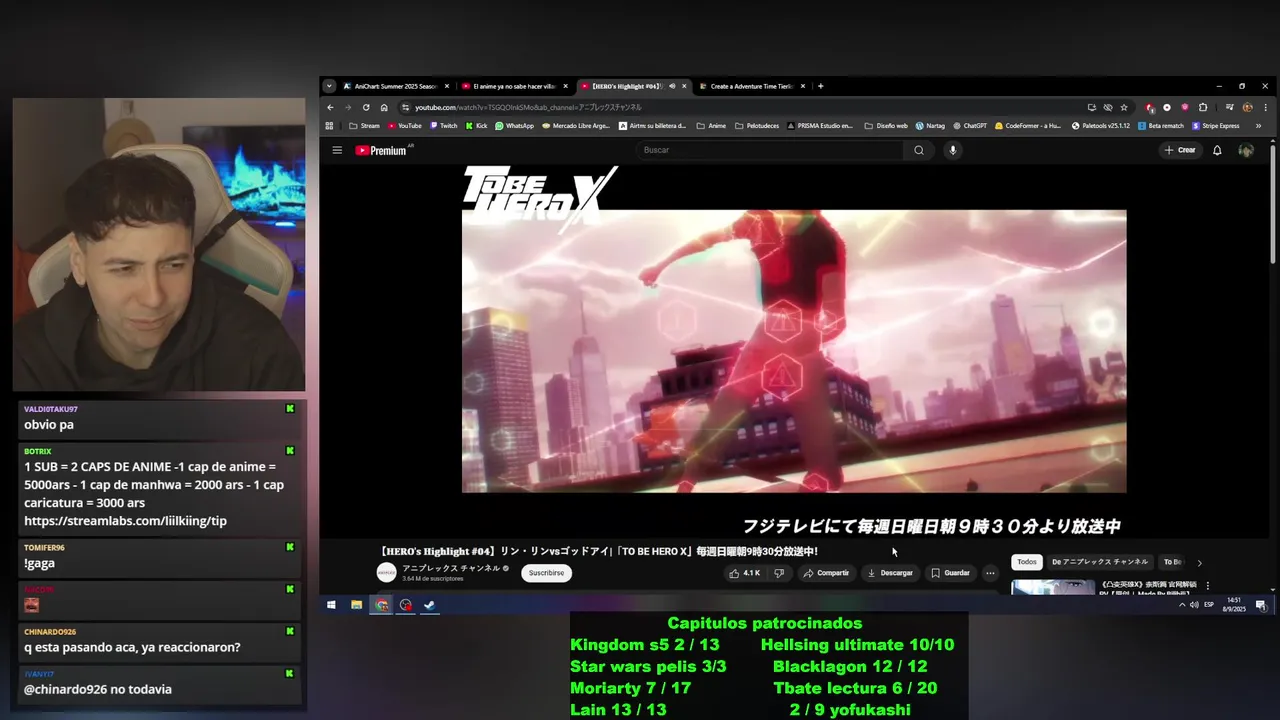
Task: Open the Diseño web bookmarks folder
Action: click(886, 126)
